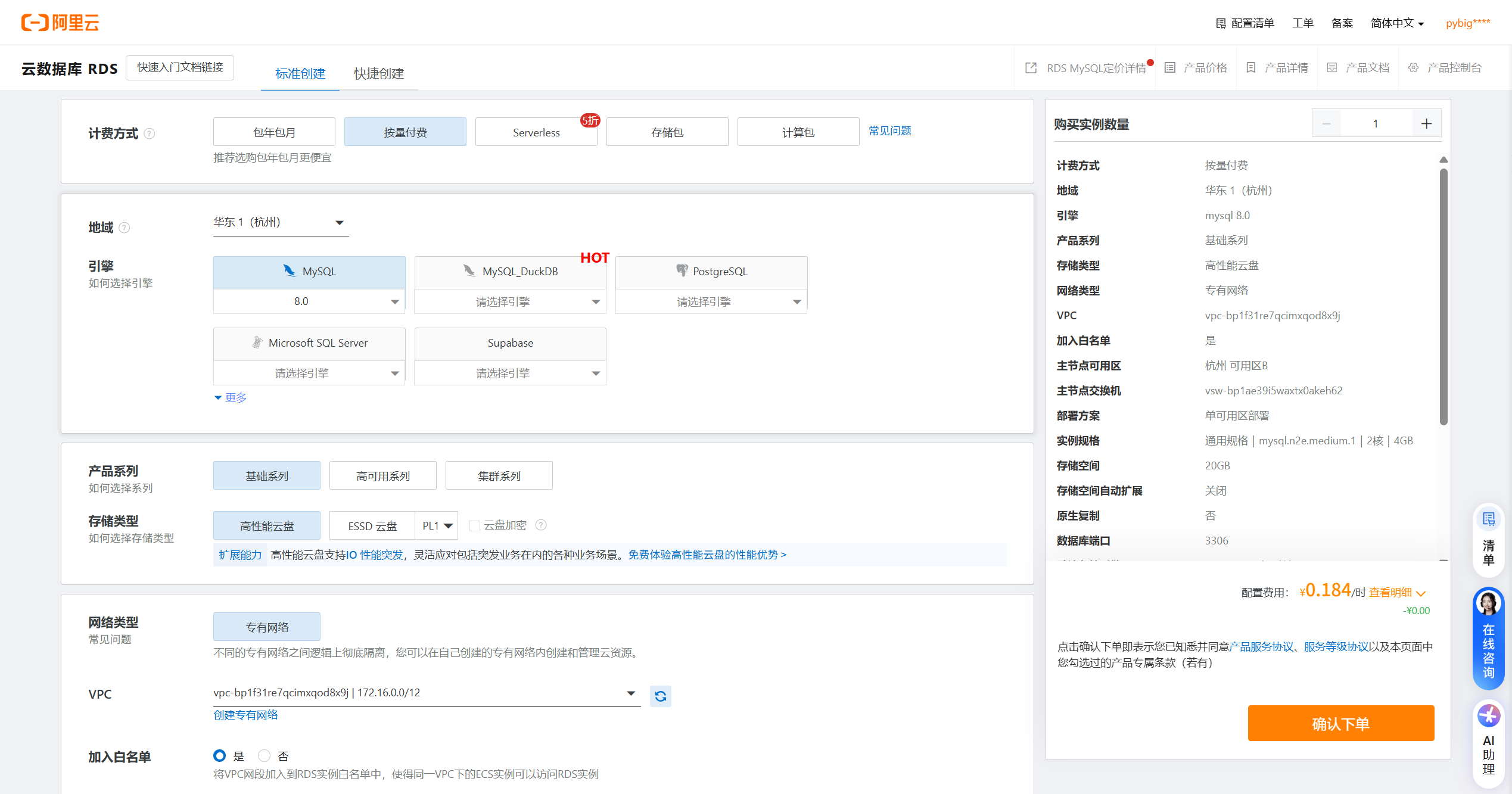Click the PostgreSQL elephant icon

click(682, 271)
